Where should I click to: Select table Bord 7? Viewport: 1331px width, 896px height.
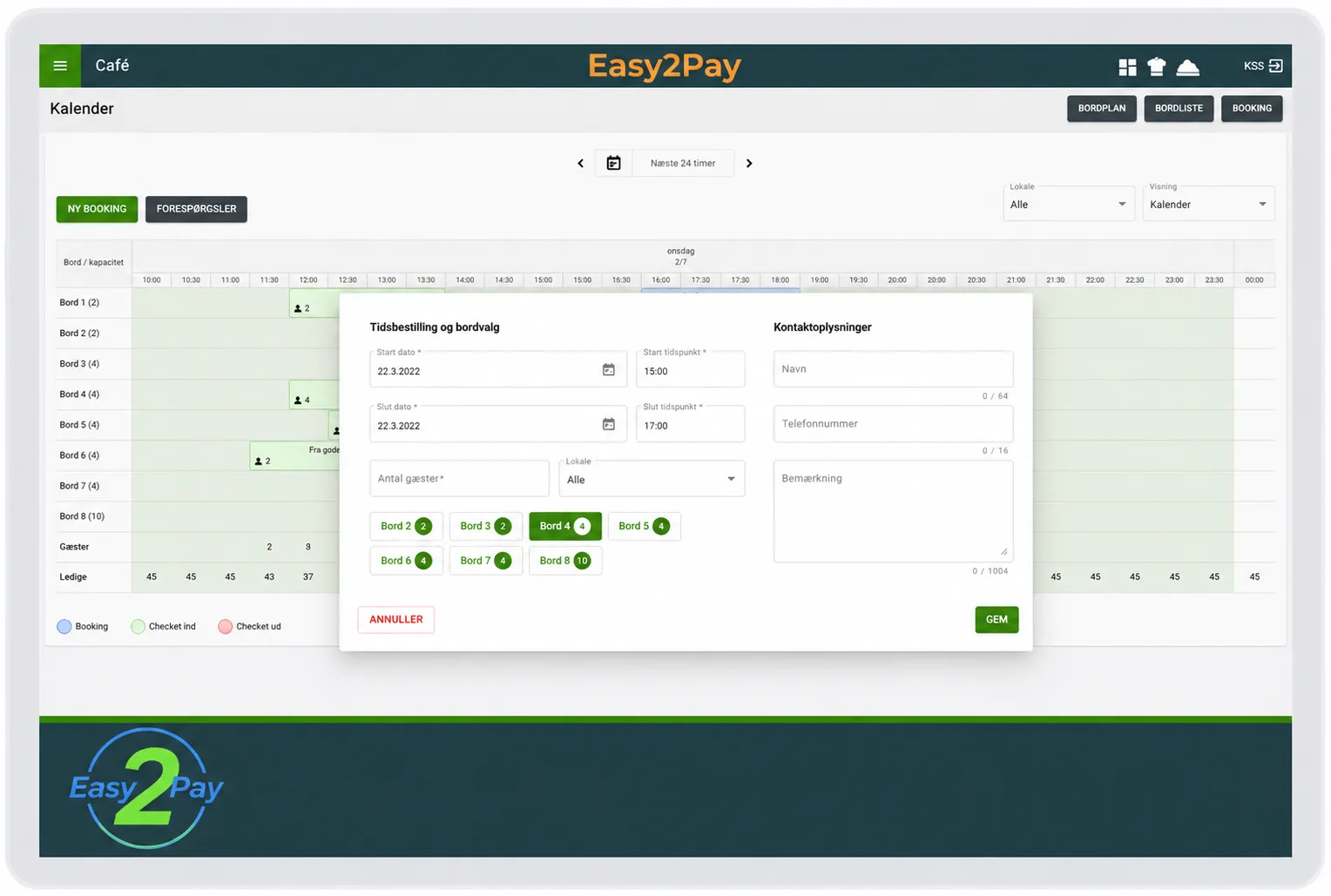tap(485, 561)
